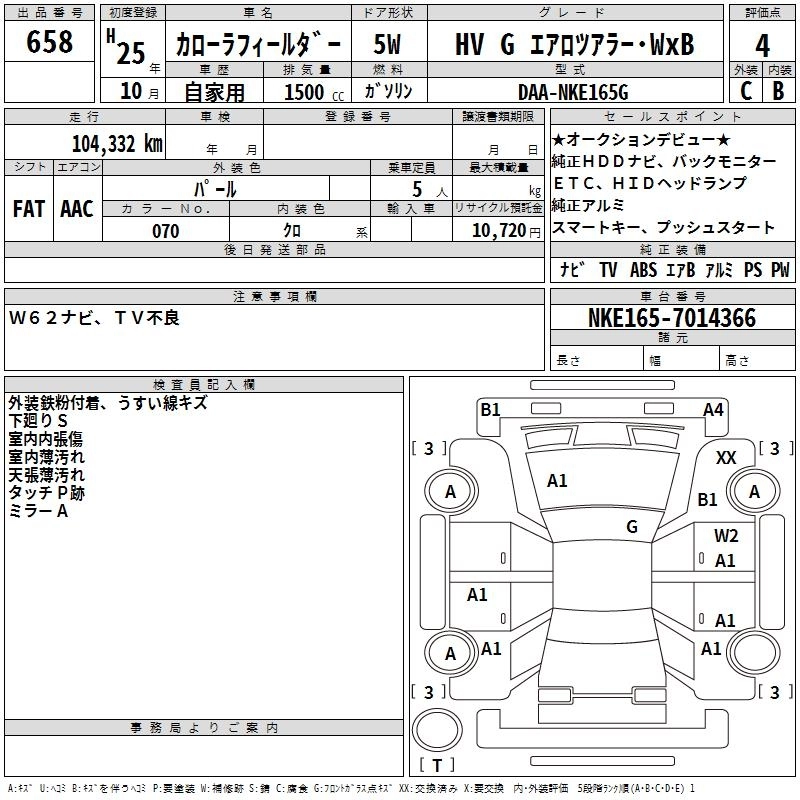Click mileage 104,332 km
Viewport: 800px width, 800px height.
click(117, 144)
